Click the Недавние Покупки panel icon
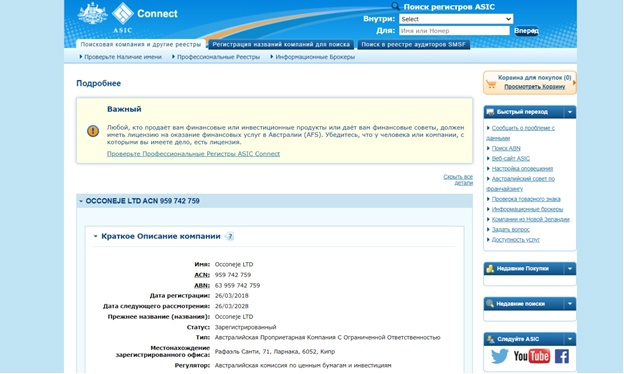Screen dimensions: 624x374 click(490, 269)
